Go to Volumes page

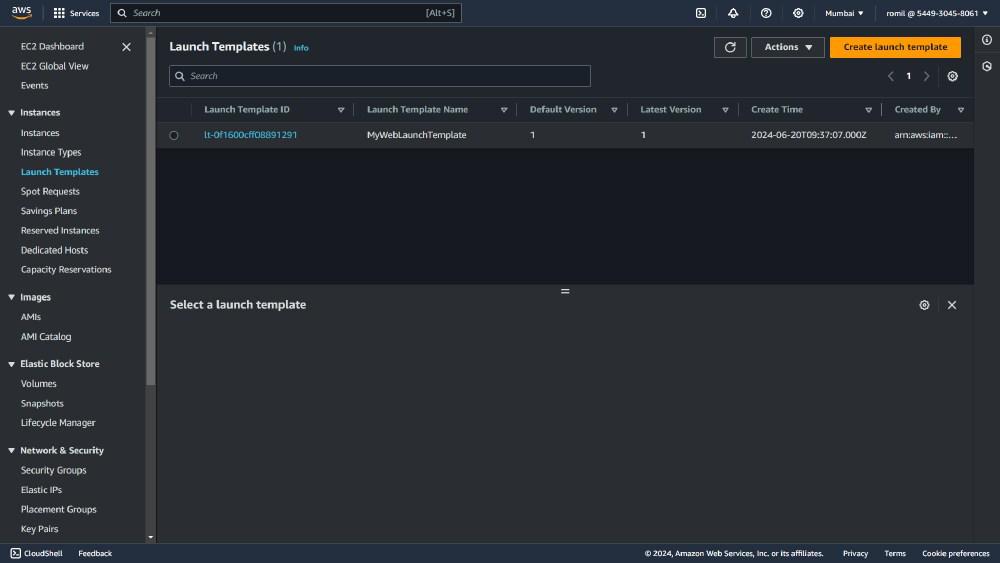pyautogui.click(x=38, y=384)
